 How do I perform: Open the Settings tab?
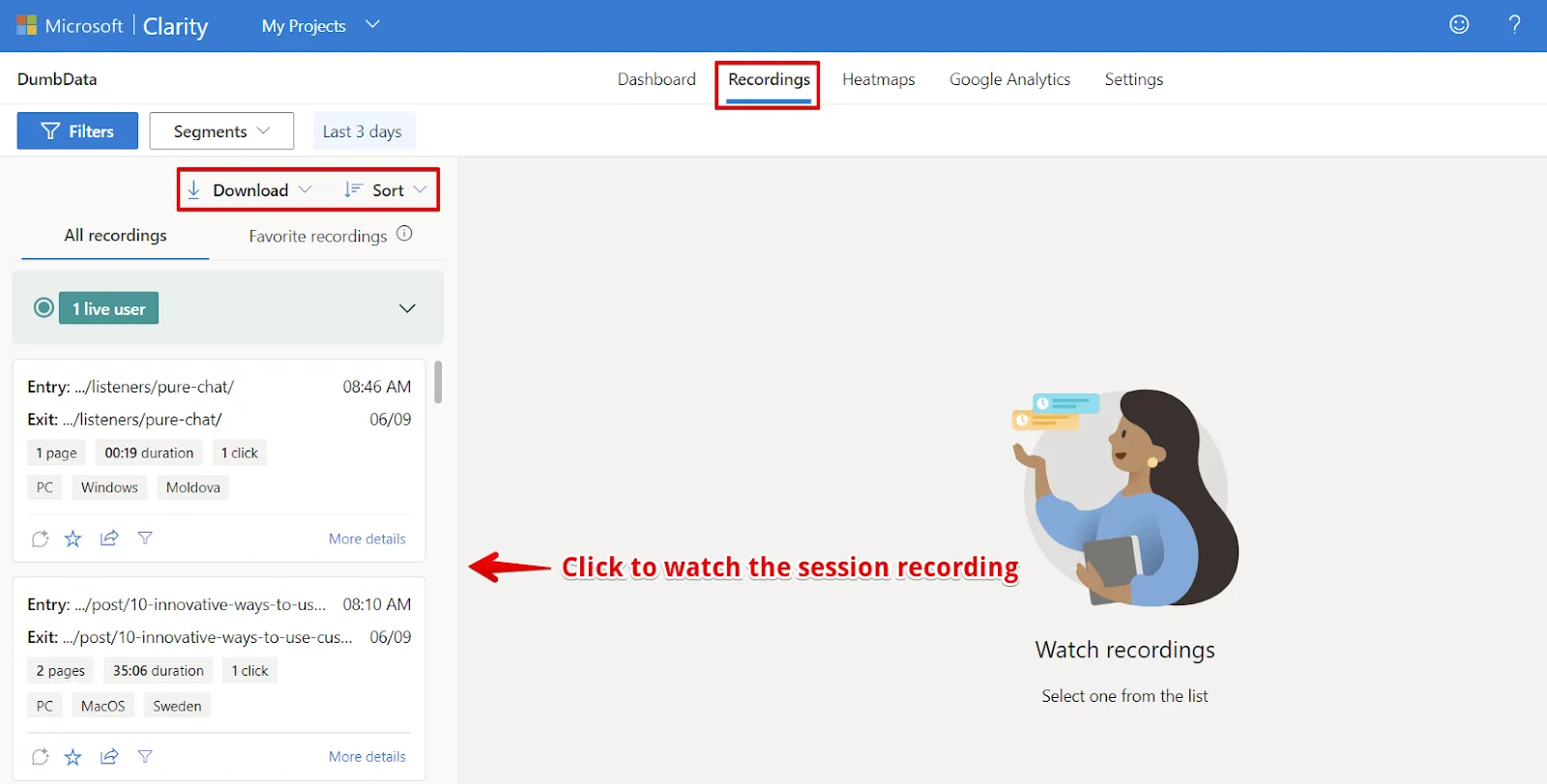[1133, 79]
